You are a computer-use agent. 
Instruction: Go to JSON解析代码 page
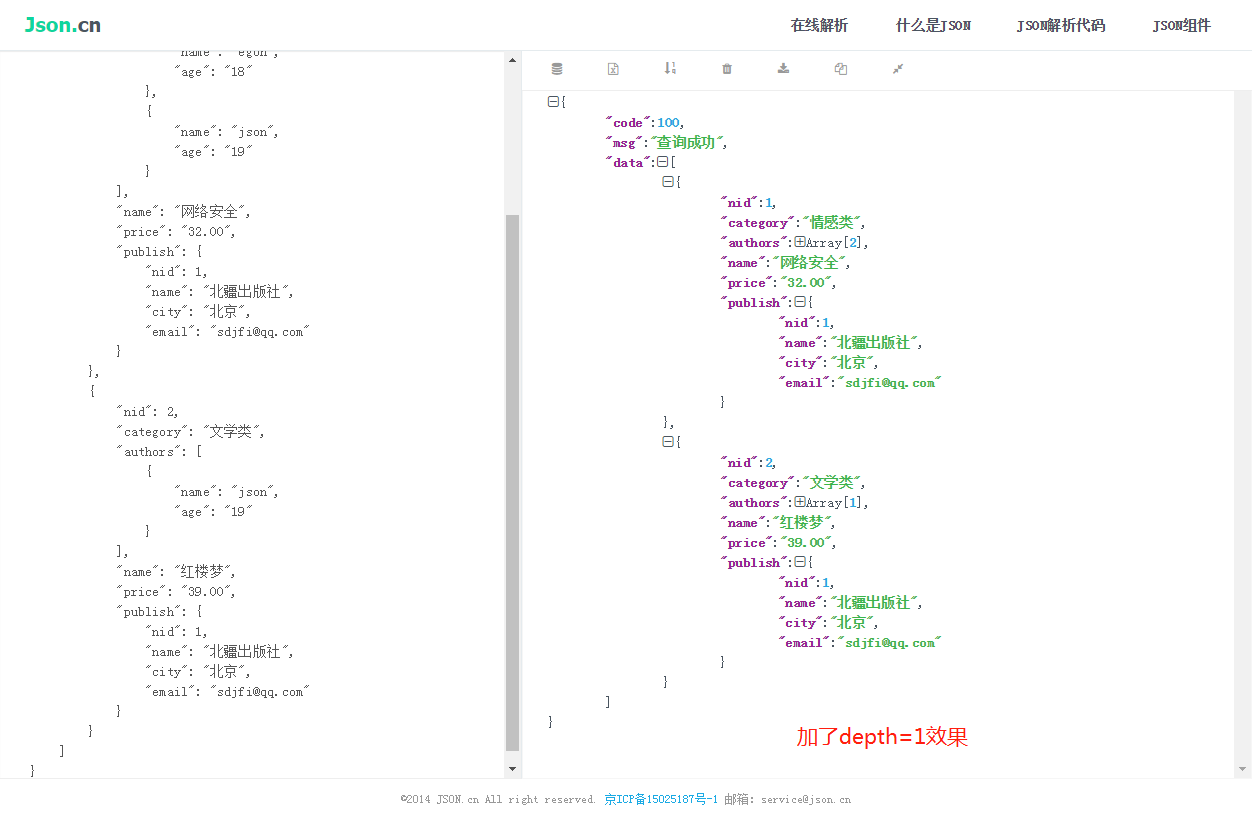coord(1061,26)
